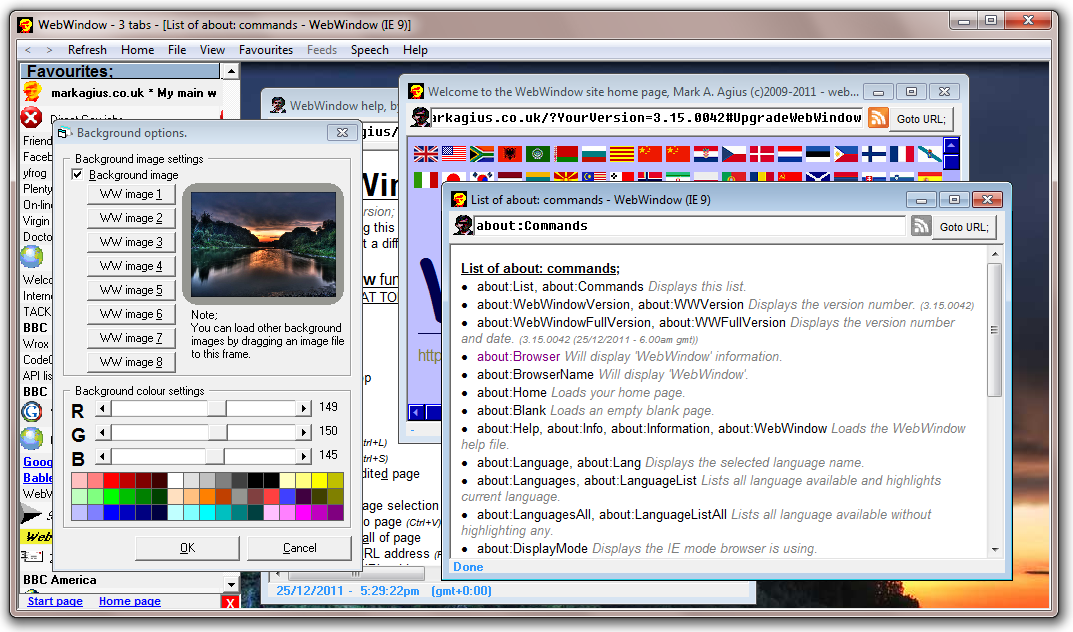Click the red X icon at bottom right statusbar
This screenshot has height=632, width=1073.
(x=228, y=601)
